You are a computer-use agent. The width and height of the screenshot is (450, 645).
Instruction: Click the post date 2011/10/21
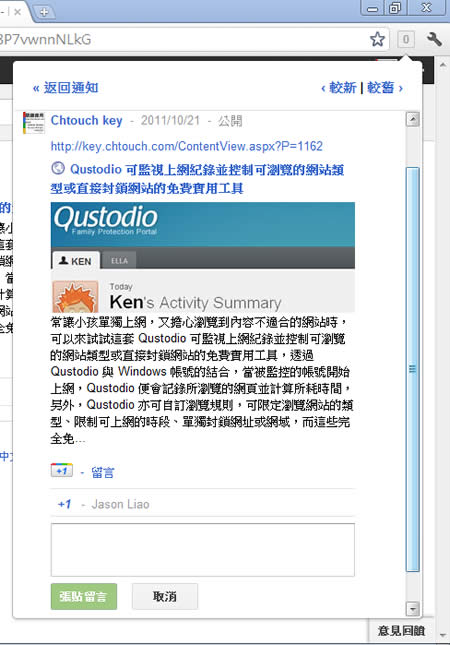170,121
